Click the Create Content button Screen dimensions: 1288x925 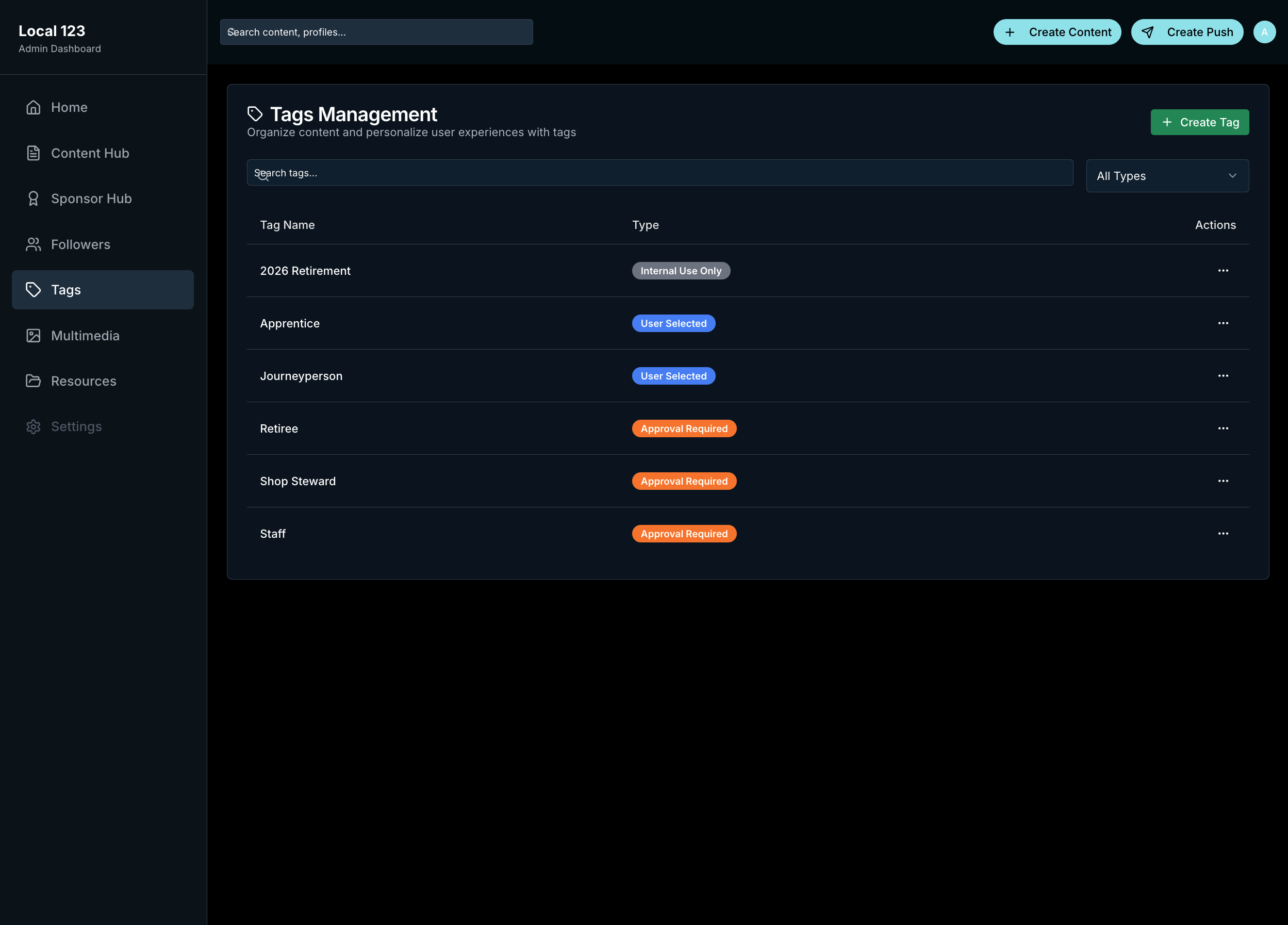[1057, 32]
